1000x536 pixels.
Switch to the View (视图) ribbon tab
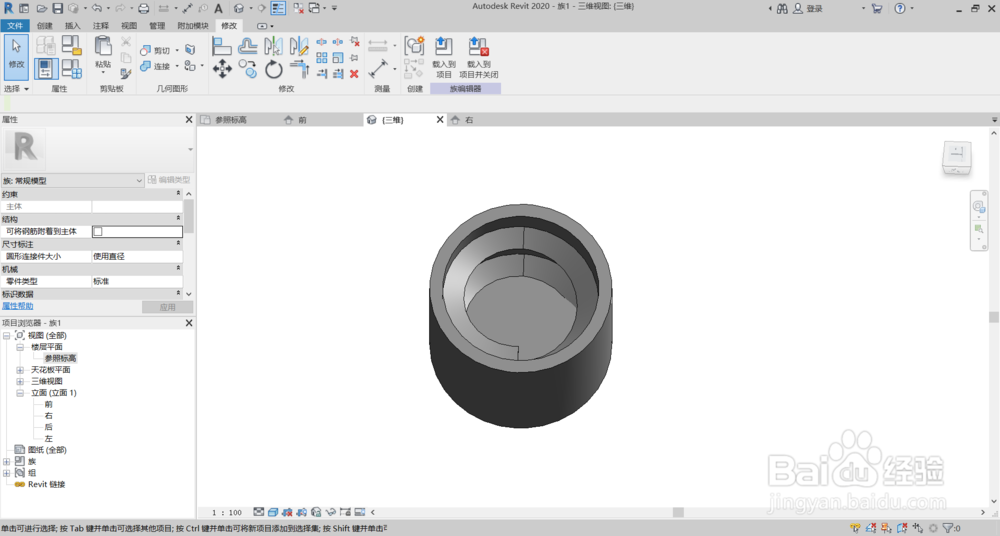point(129,26)
